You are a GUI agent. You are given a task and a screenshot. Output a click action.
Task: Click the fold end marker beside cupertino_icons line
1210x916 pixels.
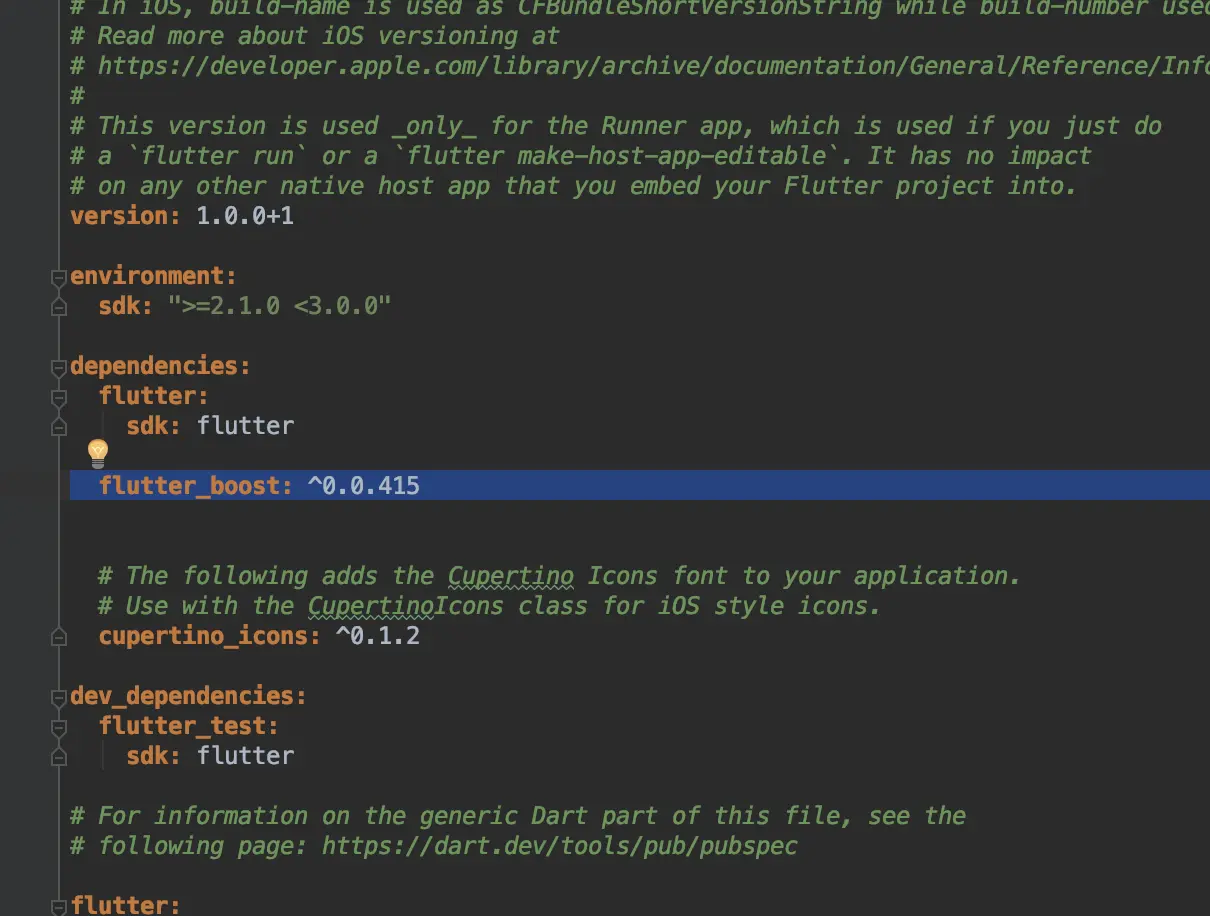click(60, 635)
